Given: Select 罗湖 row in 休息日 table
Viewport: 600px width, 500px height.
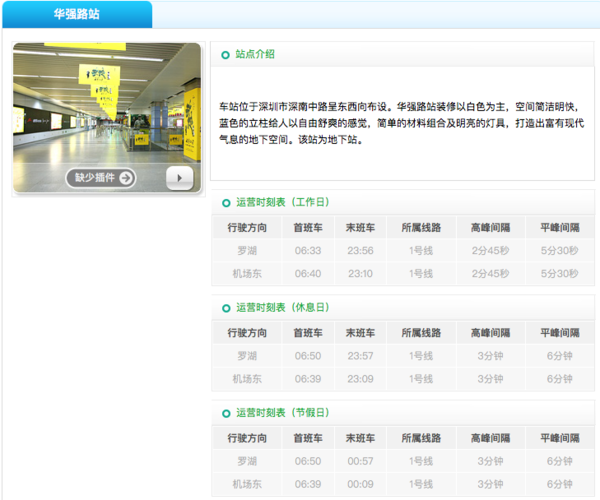Looking at the screenshot, I should click(x=403, y=356).
